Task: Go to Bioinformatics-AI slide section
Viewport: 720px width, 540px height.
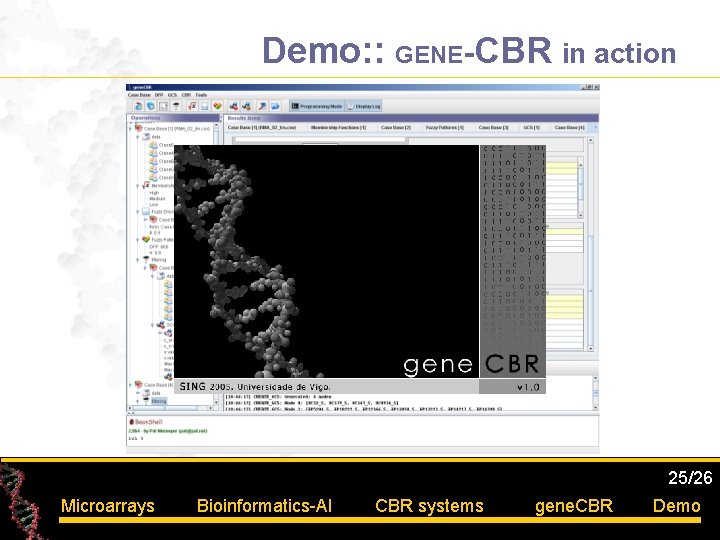Action: 264,506
